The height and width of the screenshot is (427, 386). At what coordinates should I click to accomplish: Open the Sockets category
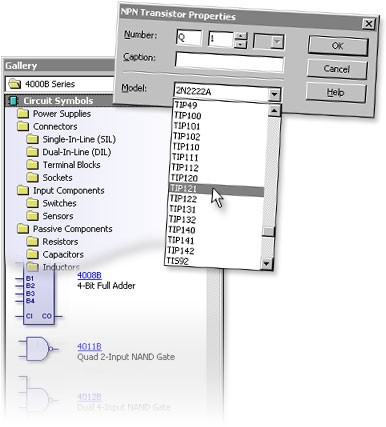click(x=57, y=178)
